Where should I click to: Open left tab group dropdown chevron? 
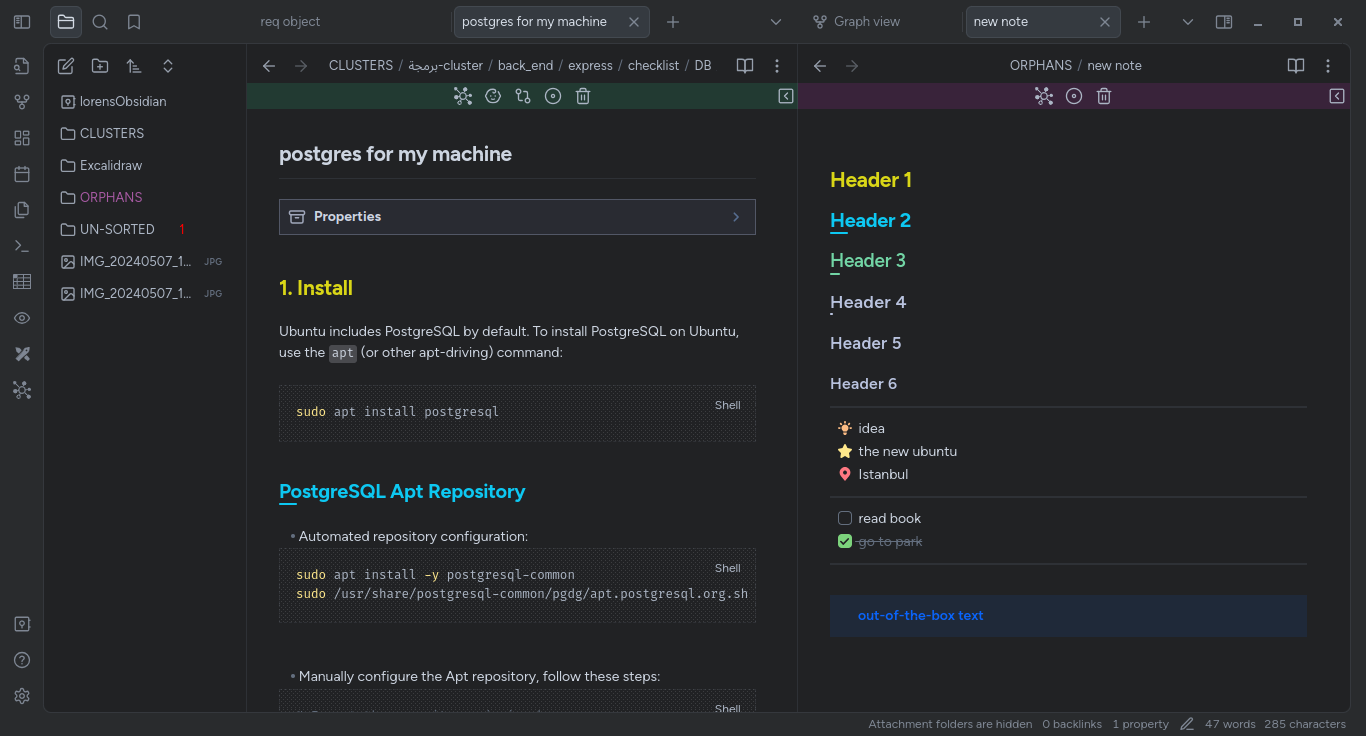776,22
